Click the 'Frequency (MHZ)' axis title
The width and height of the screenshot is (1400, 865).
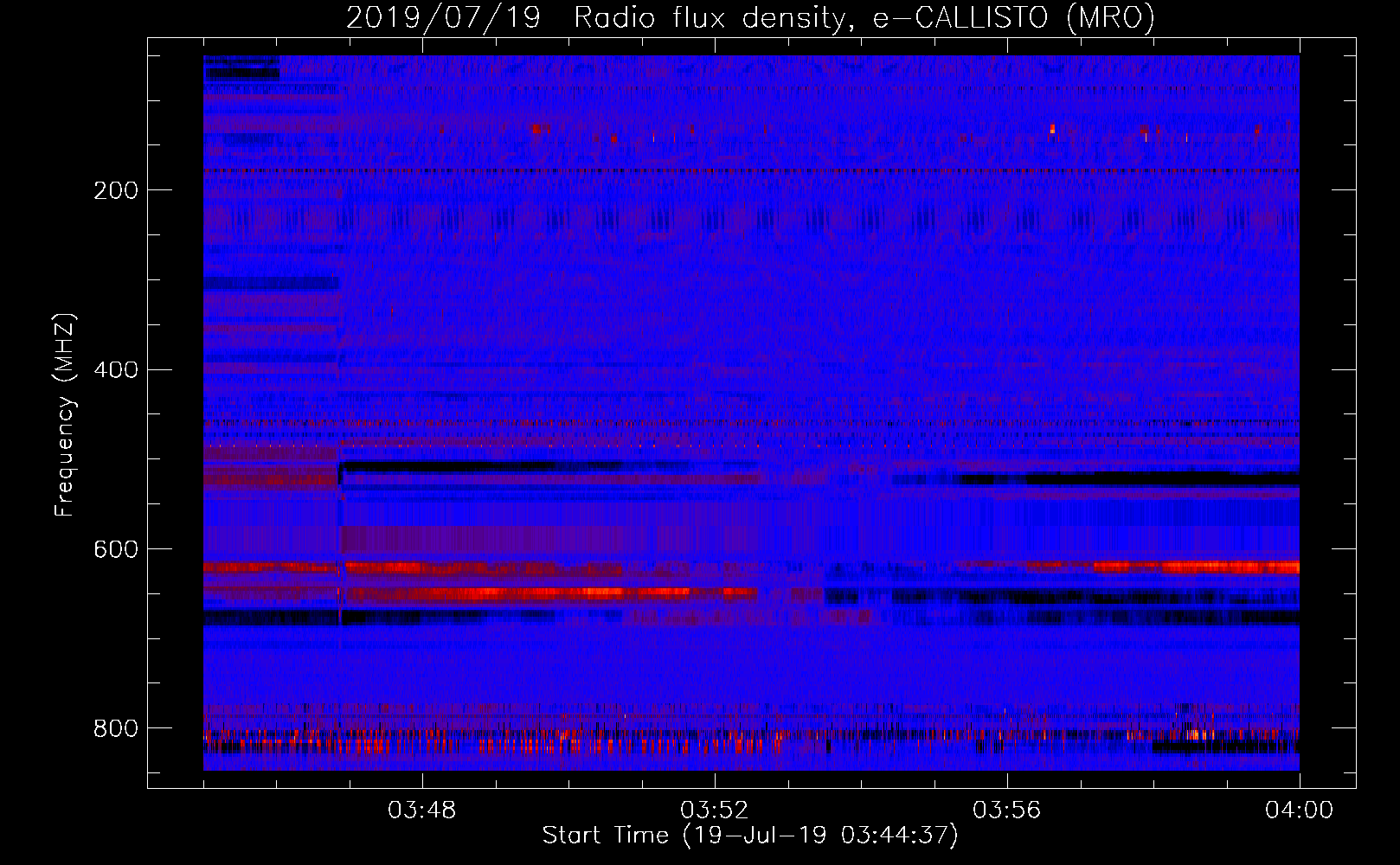[x=65, y=414]
